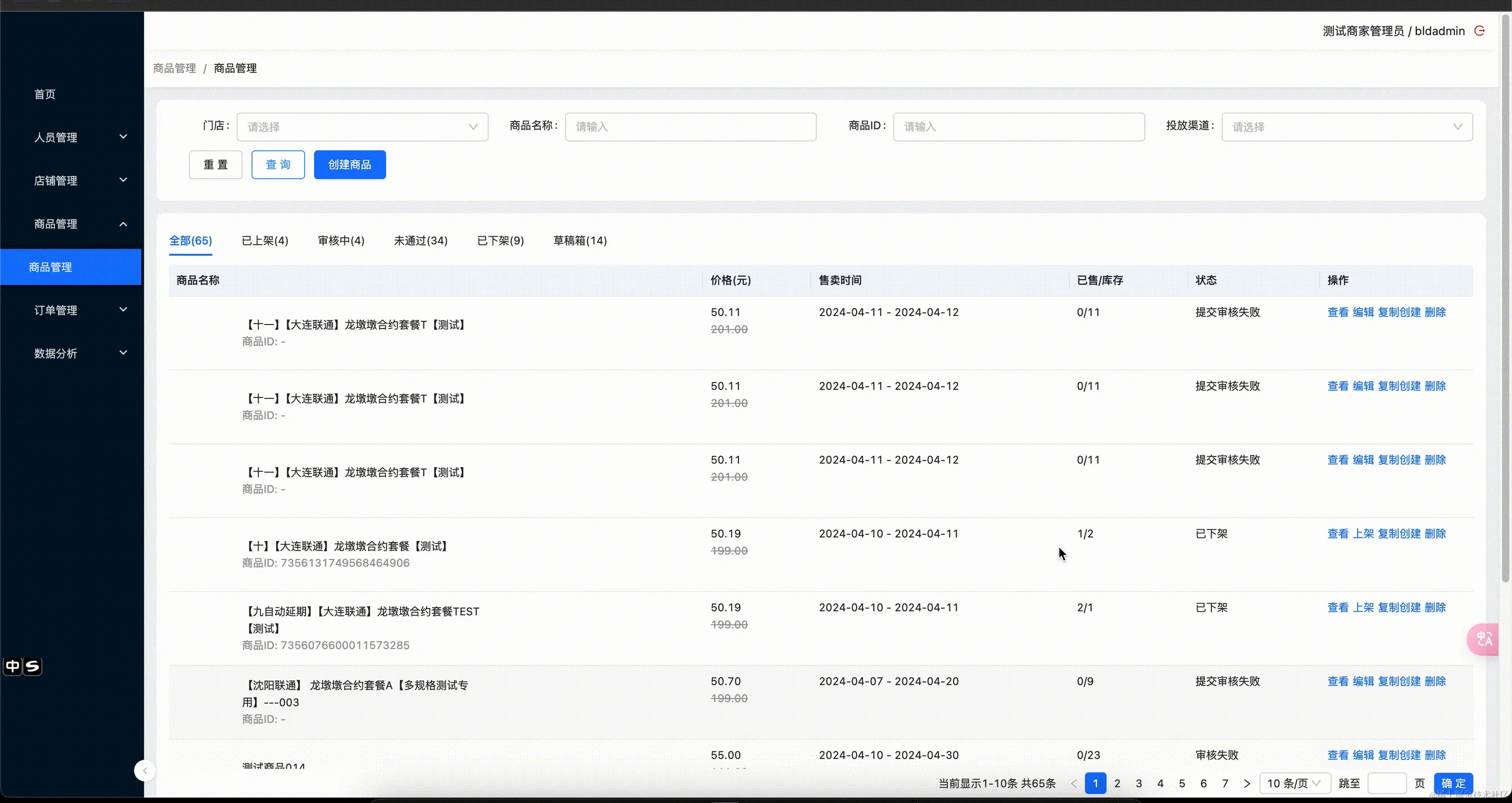Select page 3 in the pagination bar
Image resolution: width=1512 pixels, height=803 pixels.
coord(1139,783)
